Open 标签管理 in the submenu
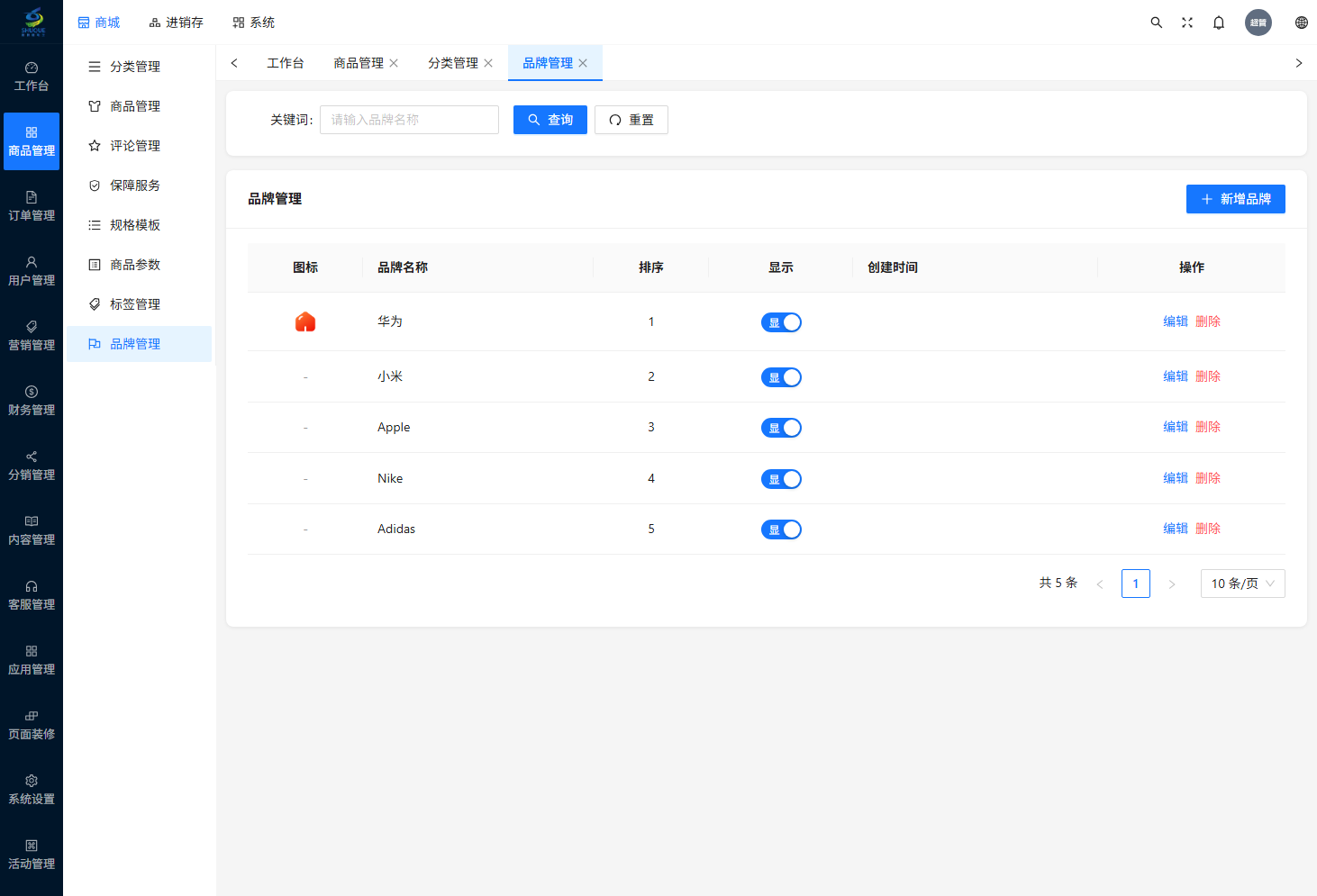Viewport: 1317px width, 896px height. (139, 304)
